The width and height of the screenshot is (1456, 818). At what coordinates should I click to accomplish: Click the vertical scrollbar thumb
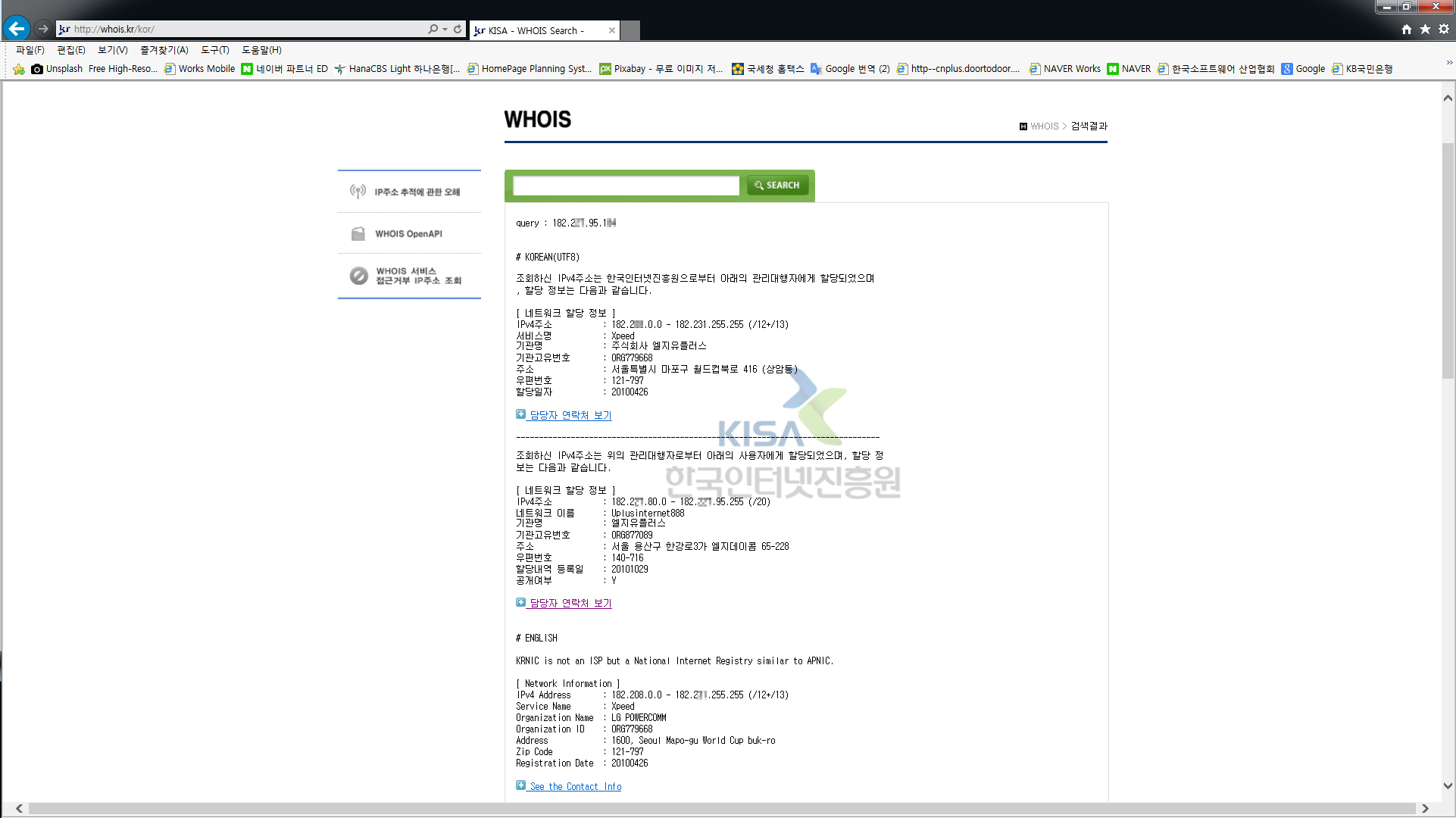1448,261
